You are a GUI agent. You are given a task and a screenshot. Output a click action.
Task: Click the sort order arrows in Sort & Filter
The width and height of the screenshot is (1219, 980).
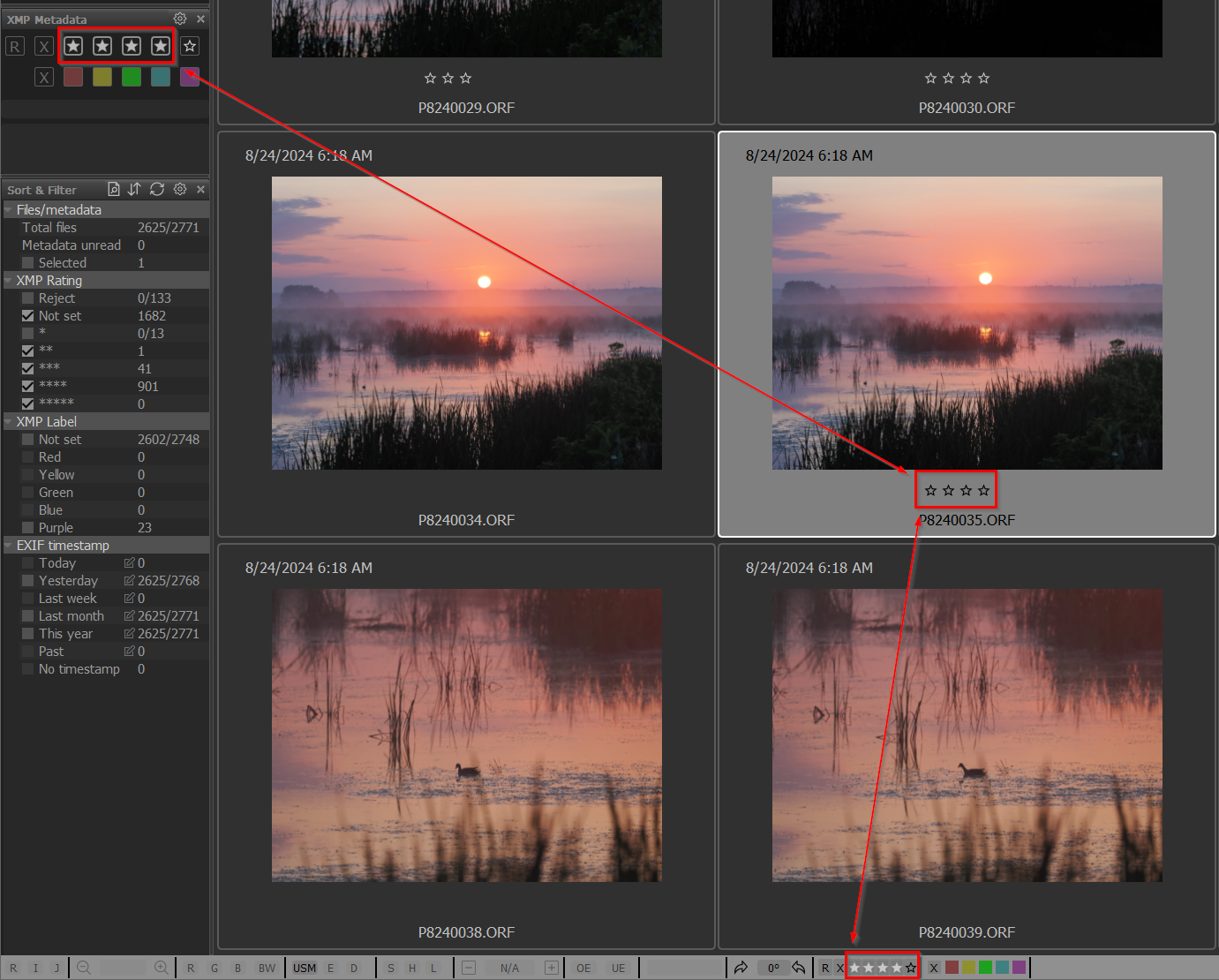click(x=134, y=189)
